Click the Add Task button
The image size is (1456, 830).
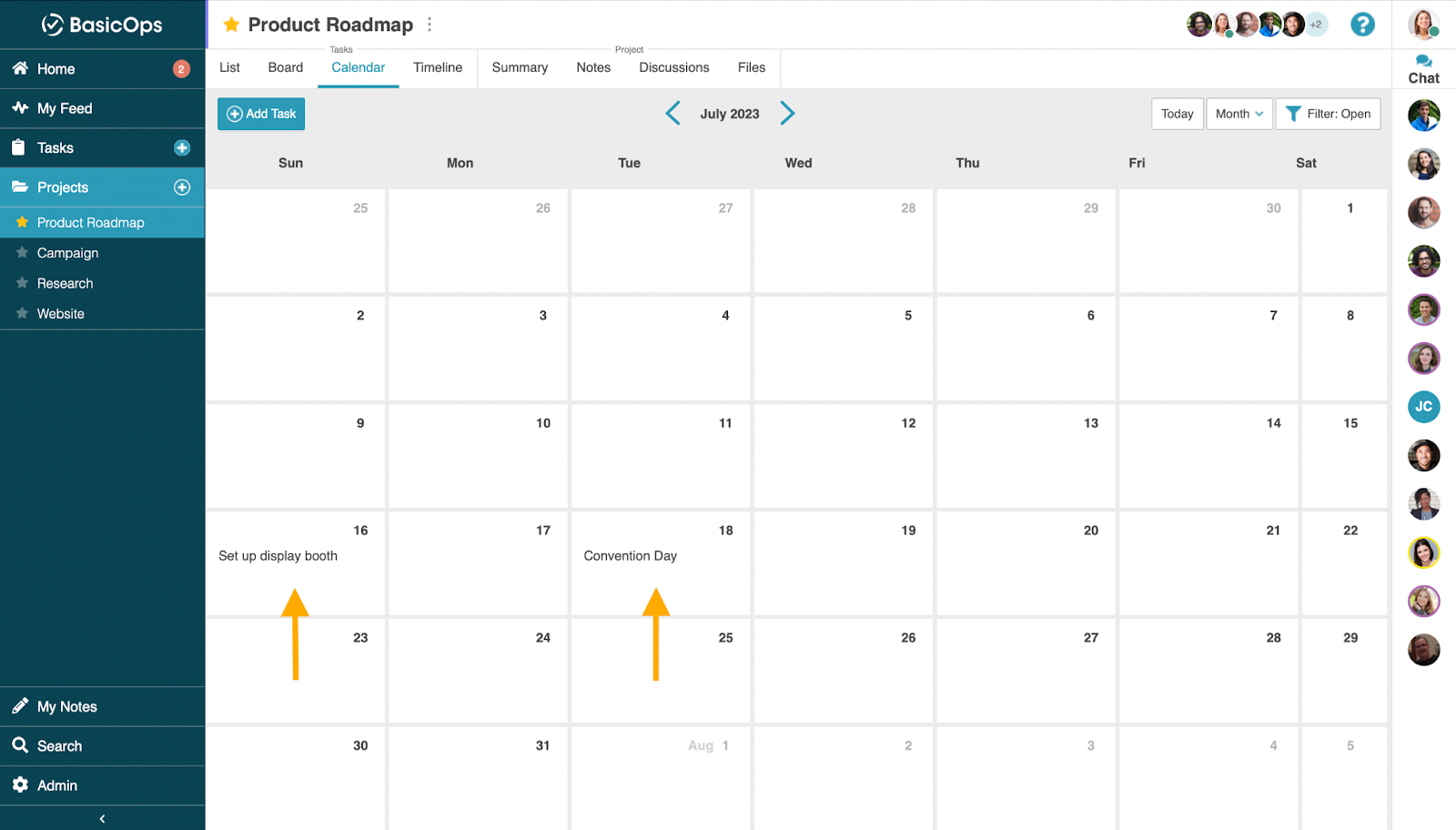tap(261, 114)
